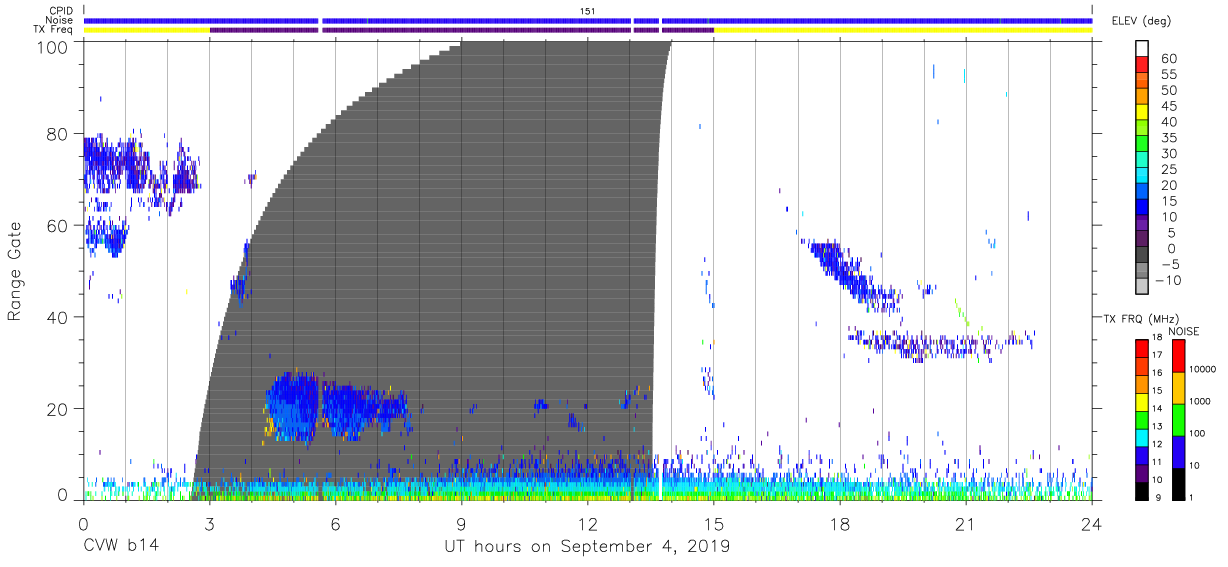The width and height of the screenshot is (1228, 567).
Task: Select the white top segment of ELEV colorbar
Action: click(x=1142, y=48)
